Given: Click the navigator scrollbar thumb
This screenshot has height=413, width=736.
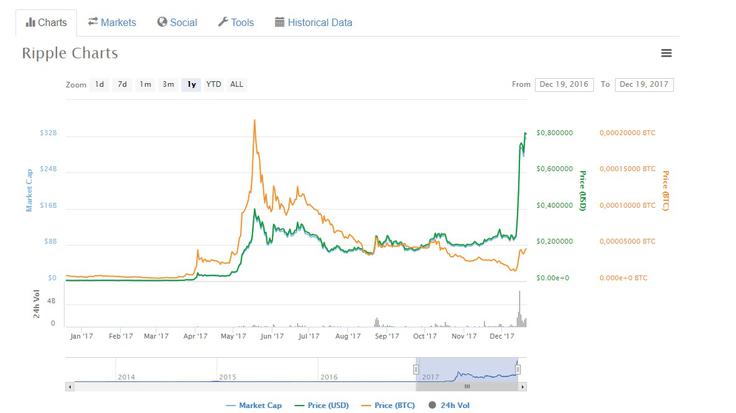Looking at the screenshot, I should [x=467, y=387].
